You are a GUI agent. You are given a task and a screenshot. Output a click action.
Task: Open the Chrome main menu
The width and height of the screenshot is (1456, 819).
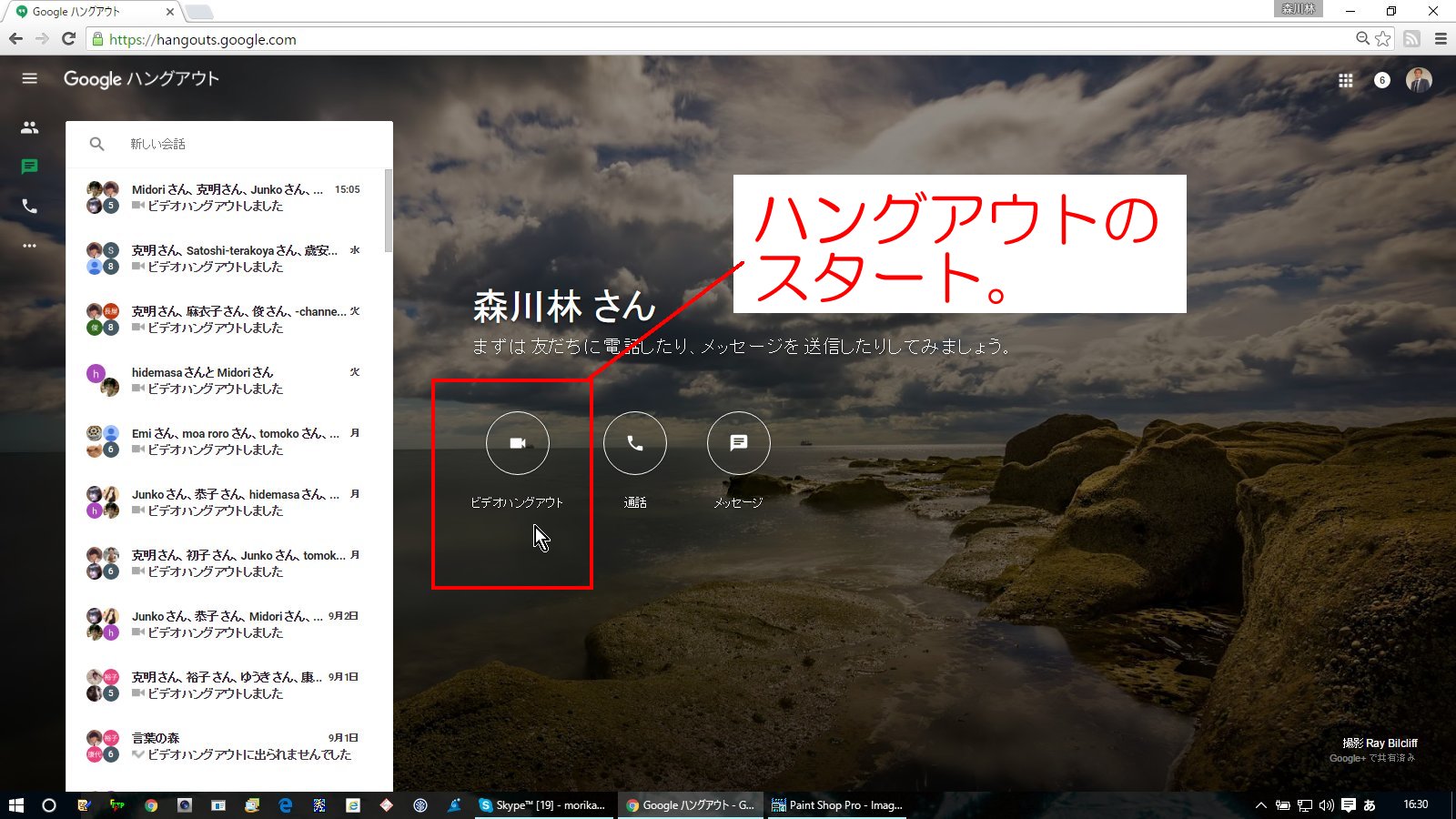pyautogui.click(x=1441, y=38)
